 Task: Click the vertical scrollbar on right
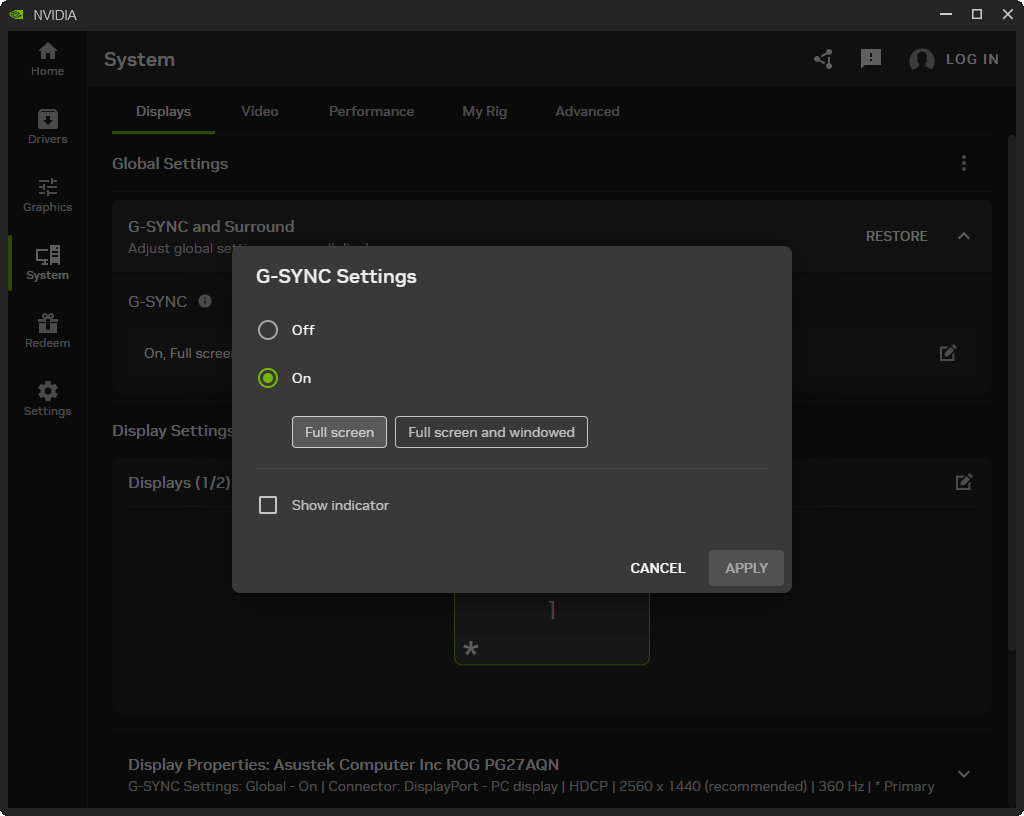[1012, 392]
